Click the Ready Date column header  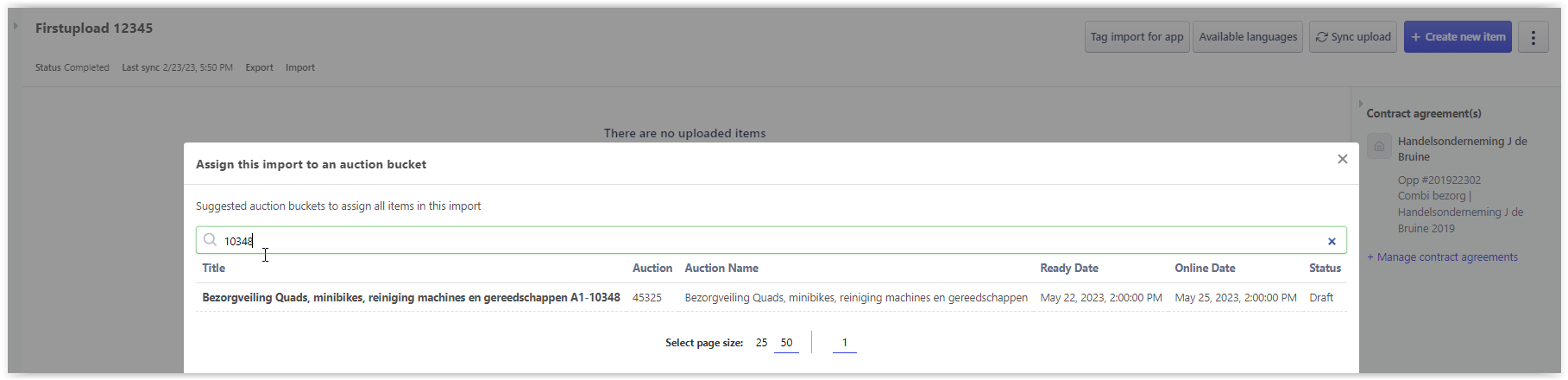(x=1068, y=269)
